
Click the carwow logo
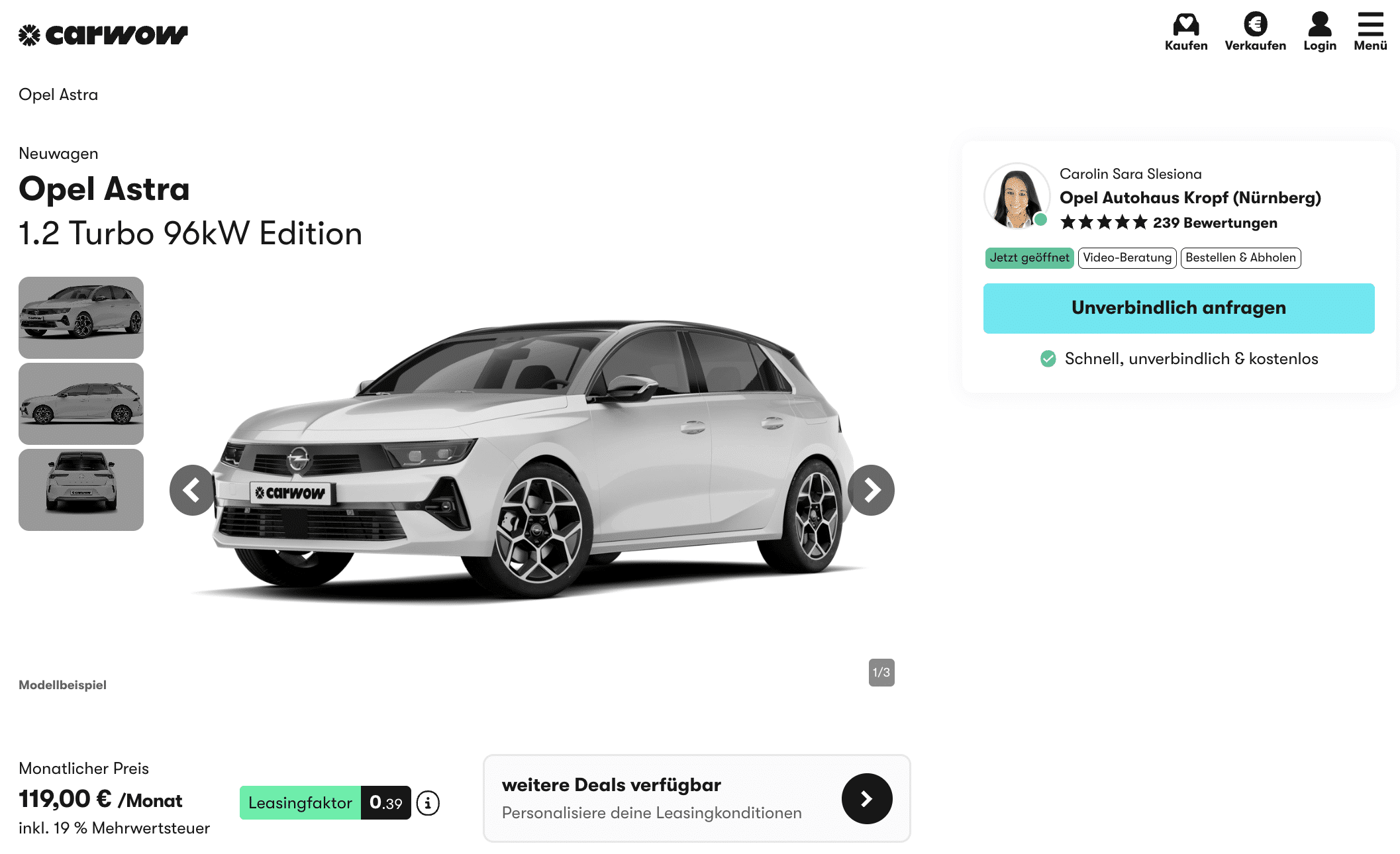[x=103, y=34]
